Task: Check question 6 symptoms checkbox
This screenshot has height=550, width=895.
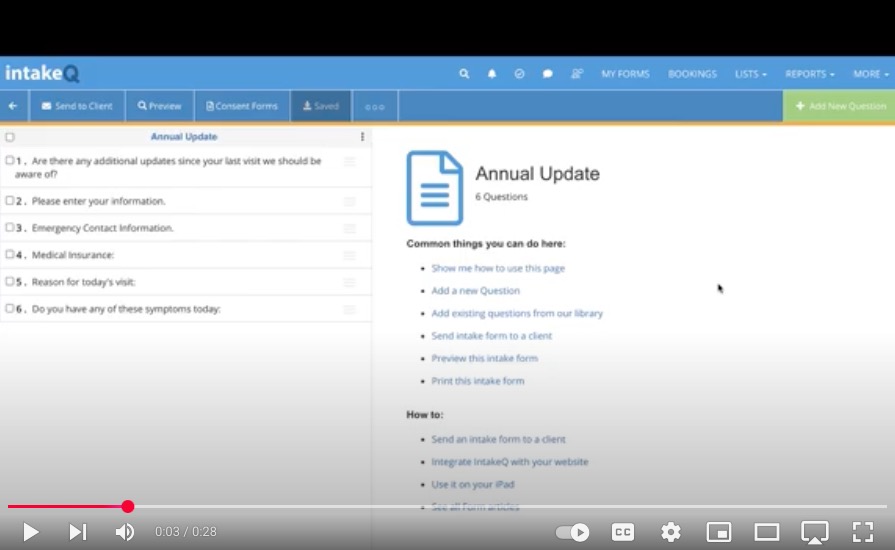Action: 10,309
